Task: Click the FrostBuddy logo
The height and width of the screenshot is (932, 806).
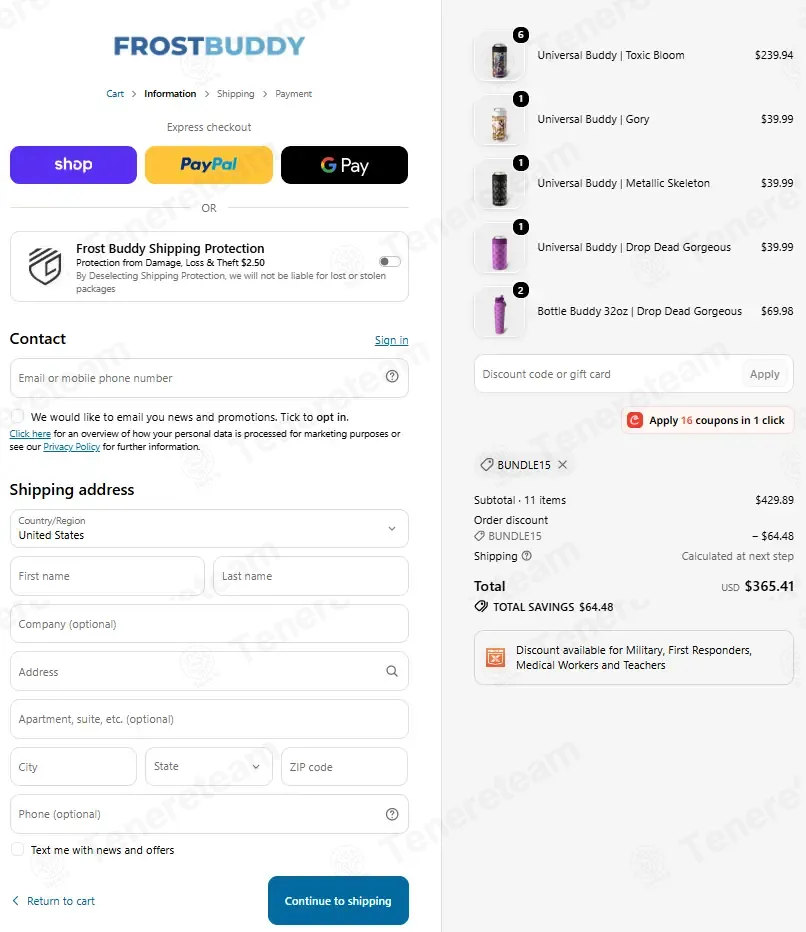Action: click(x=209, y=46)
